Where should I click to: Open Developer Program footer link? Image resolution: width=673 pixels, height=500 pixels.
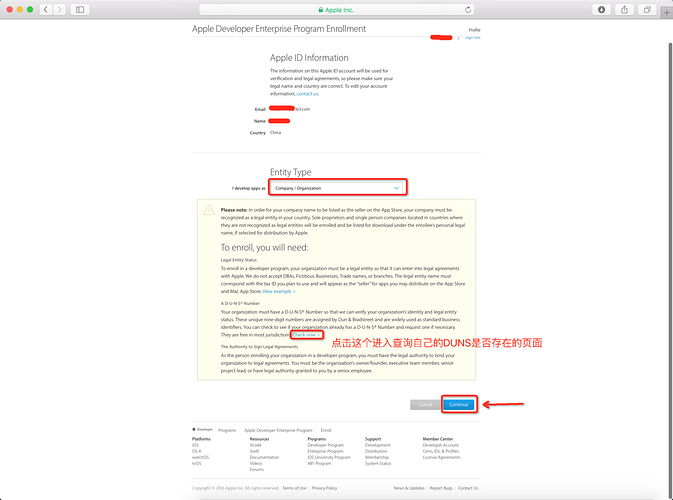[325, 445]
